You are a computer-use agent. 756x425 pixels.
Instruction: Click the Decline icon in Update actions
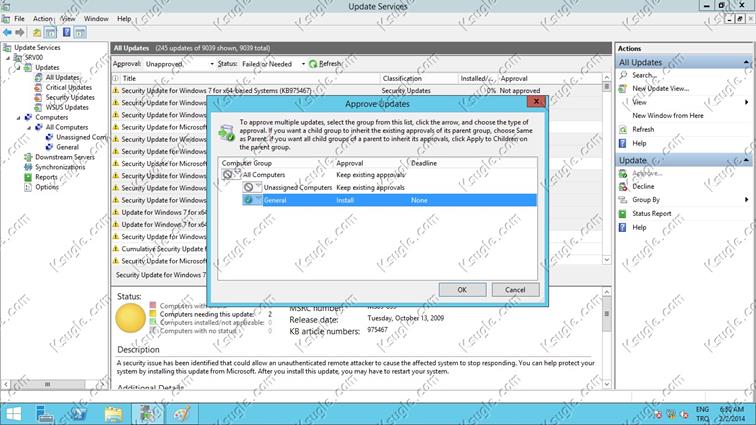[x=623, y=187]
